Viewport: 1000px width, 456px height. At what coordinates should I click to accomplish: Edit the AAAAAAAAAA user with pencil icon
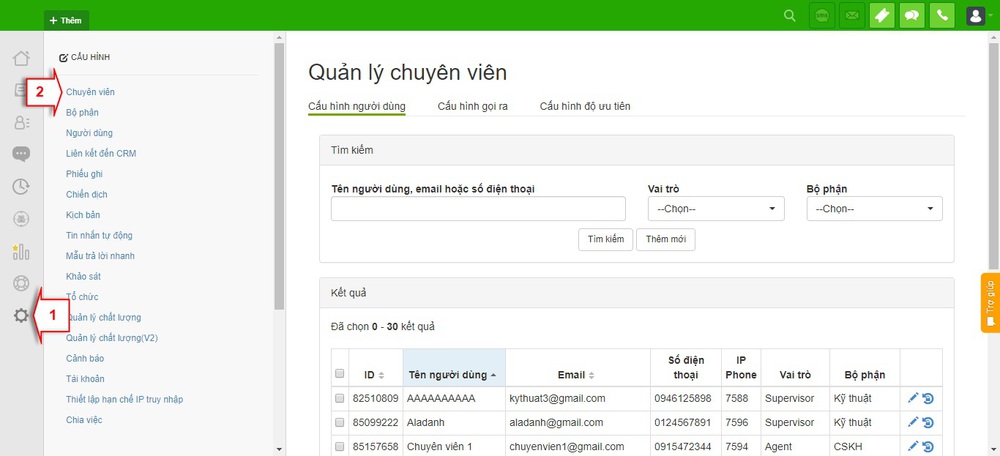click(913, 398)
